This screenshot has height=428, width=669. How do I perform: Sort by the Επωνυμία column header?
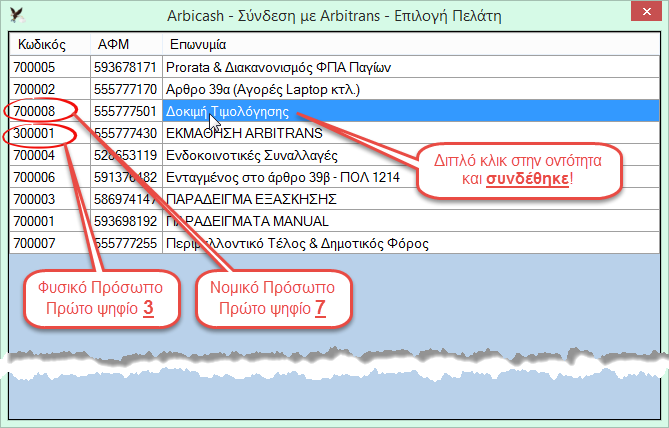[x=411, y=44]
